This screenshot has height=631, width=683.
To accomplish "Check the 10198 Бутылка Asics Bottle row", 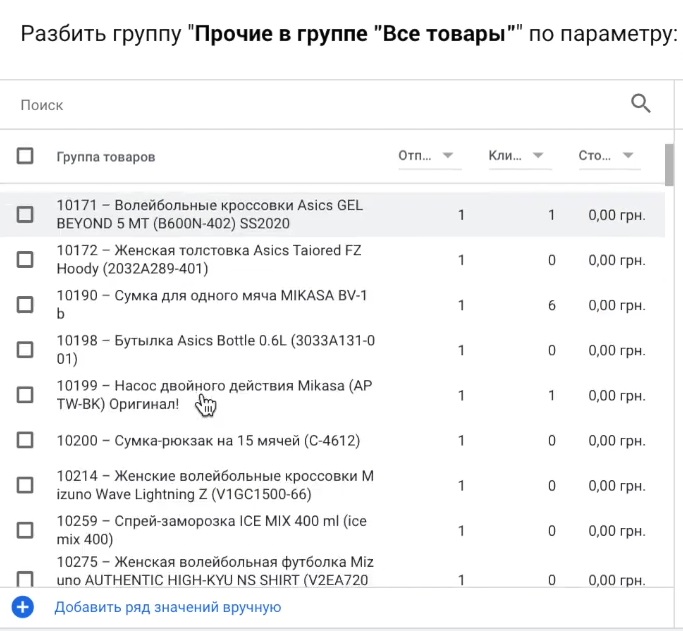I will tap(25, 349).
